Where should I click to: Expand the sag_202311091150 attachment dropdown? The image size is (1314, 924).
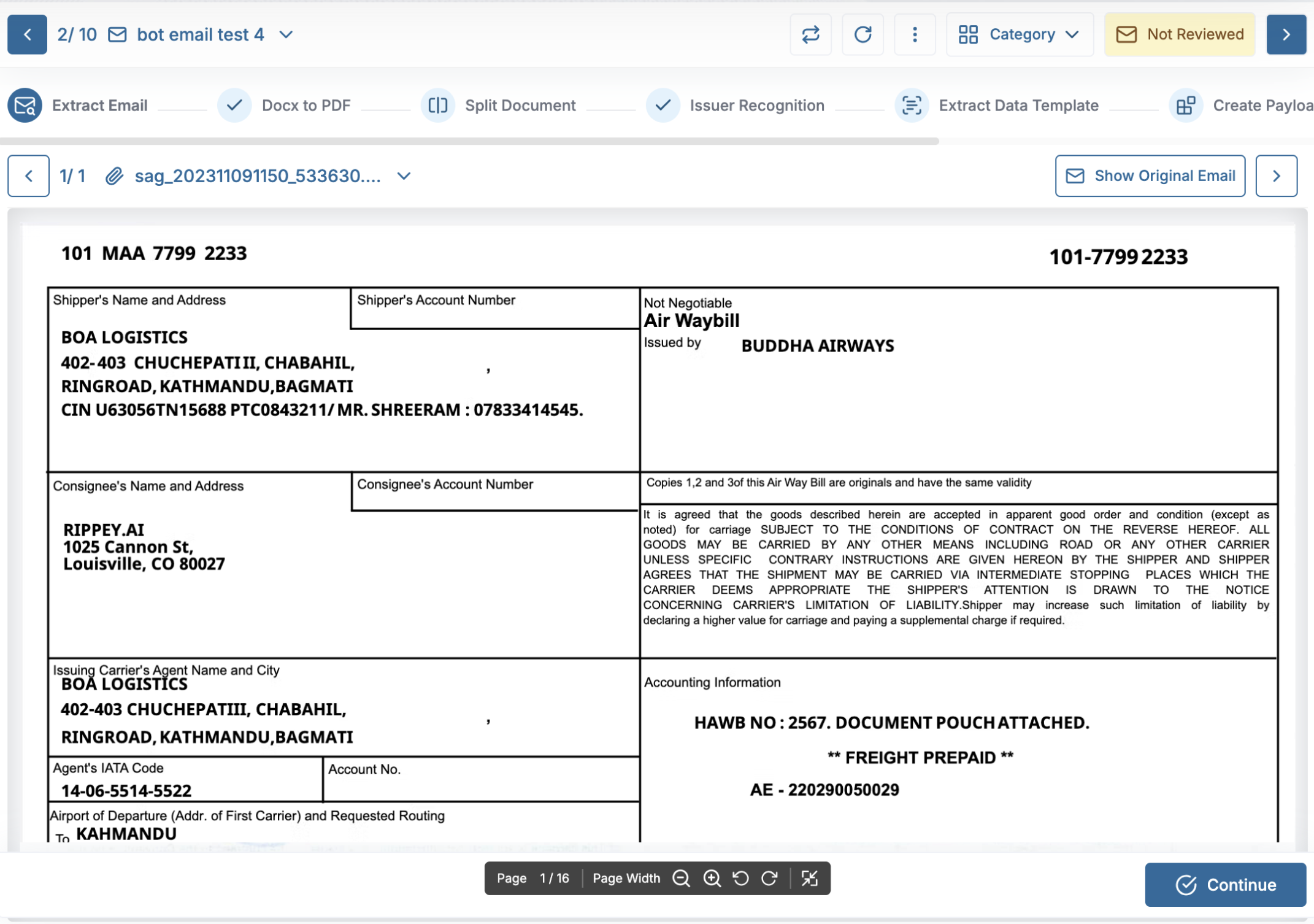(404, 176)
